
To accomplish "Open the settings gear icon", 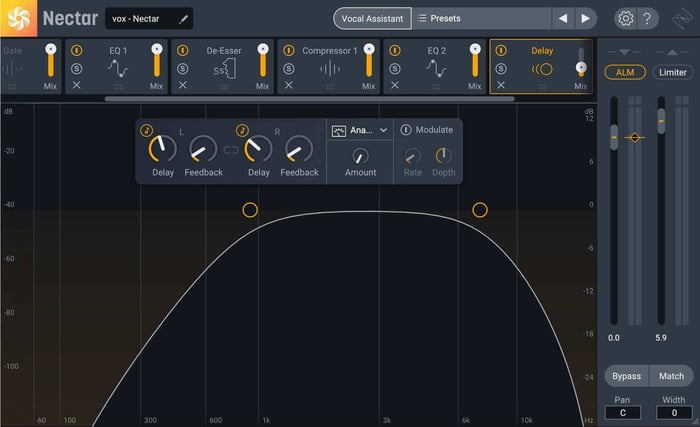I will [625, 18].
